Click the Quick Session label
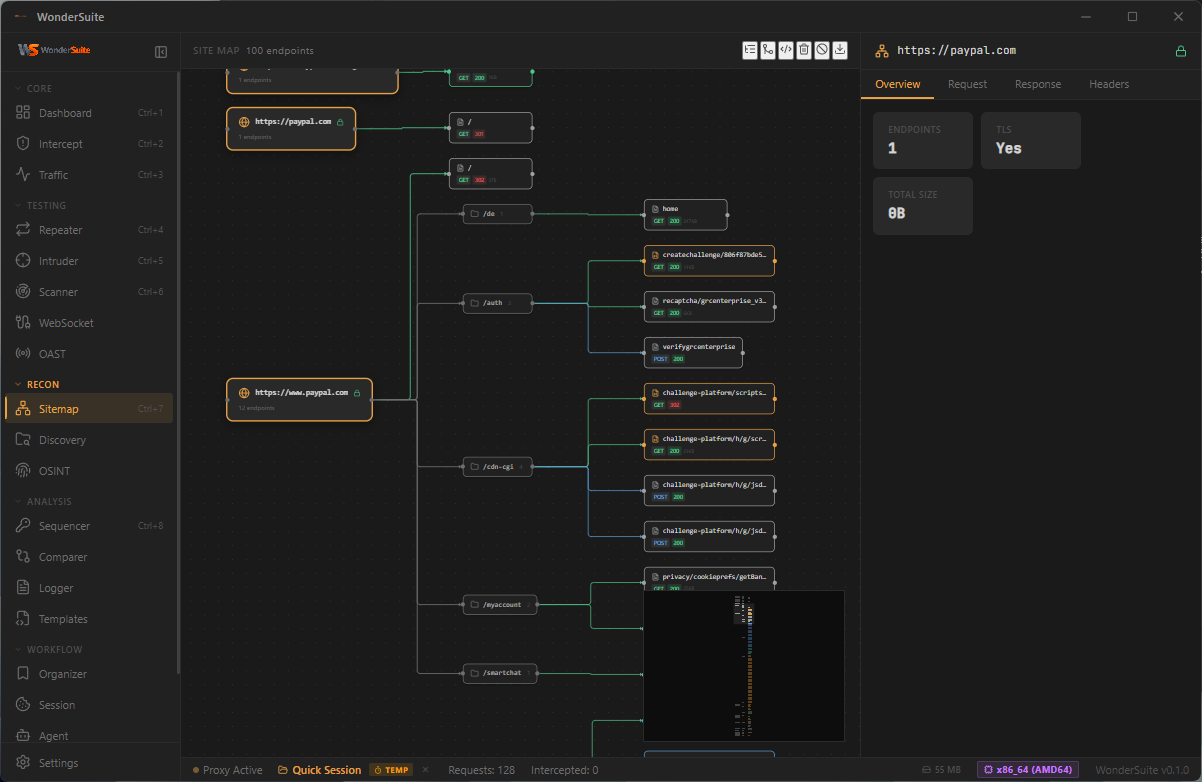Image resolution: width=1202 pixels, height=782 pixels. click(320, 770)
